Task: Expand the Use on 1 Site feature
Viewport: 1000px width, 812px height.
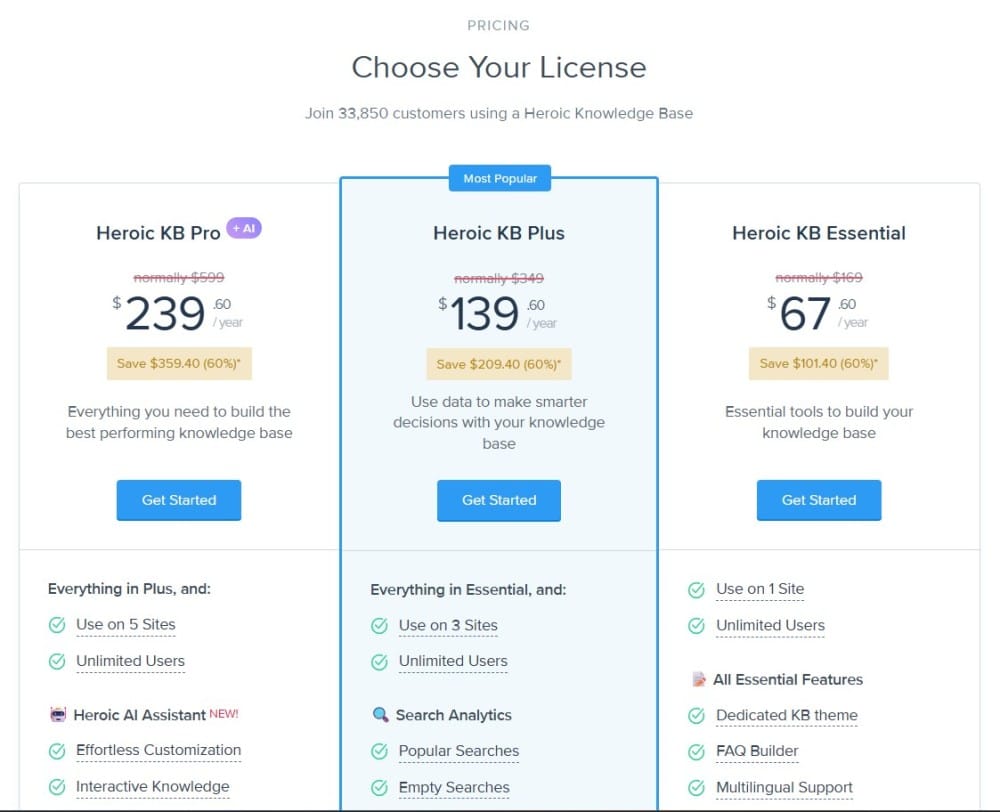Action: pyautogui.click(x=760, y=588)
